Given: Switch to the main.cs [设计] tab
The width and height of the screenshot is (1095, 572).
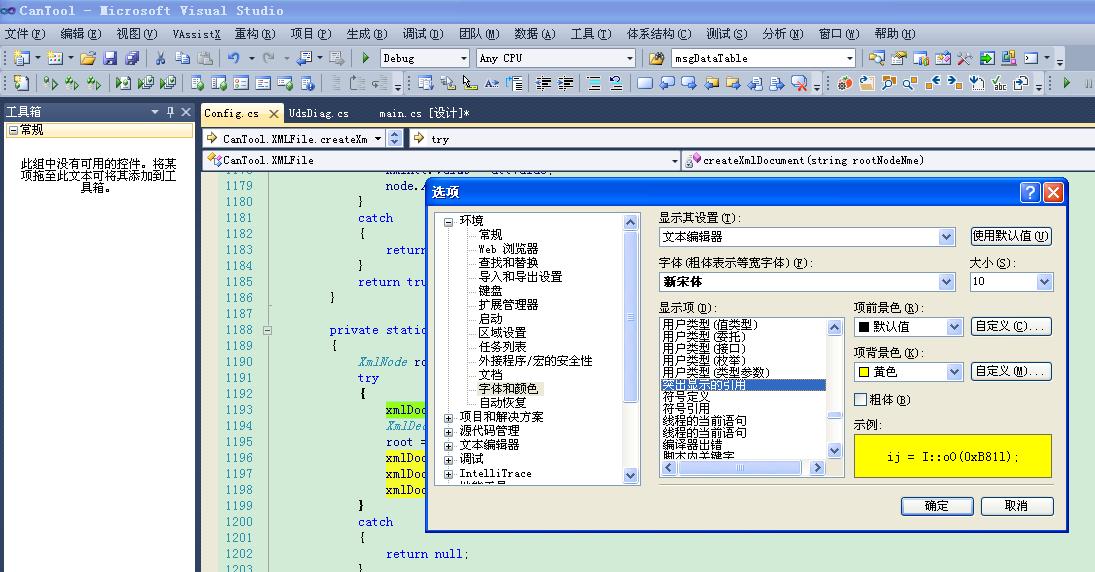Looking at the screenshot, I should pos(424,113).
